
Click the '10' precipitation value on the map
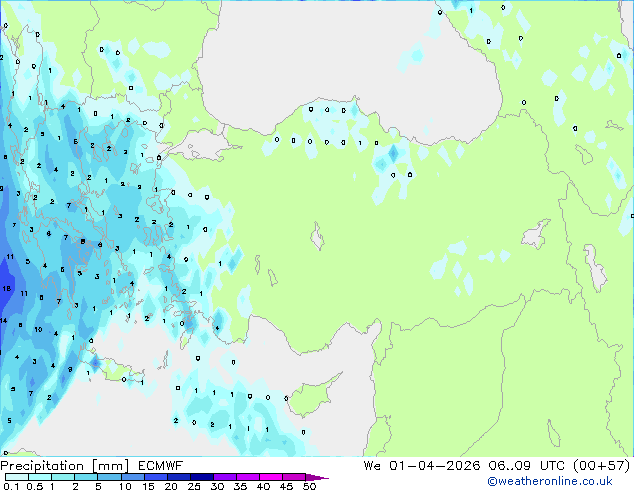pos(38,329)
